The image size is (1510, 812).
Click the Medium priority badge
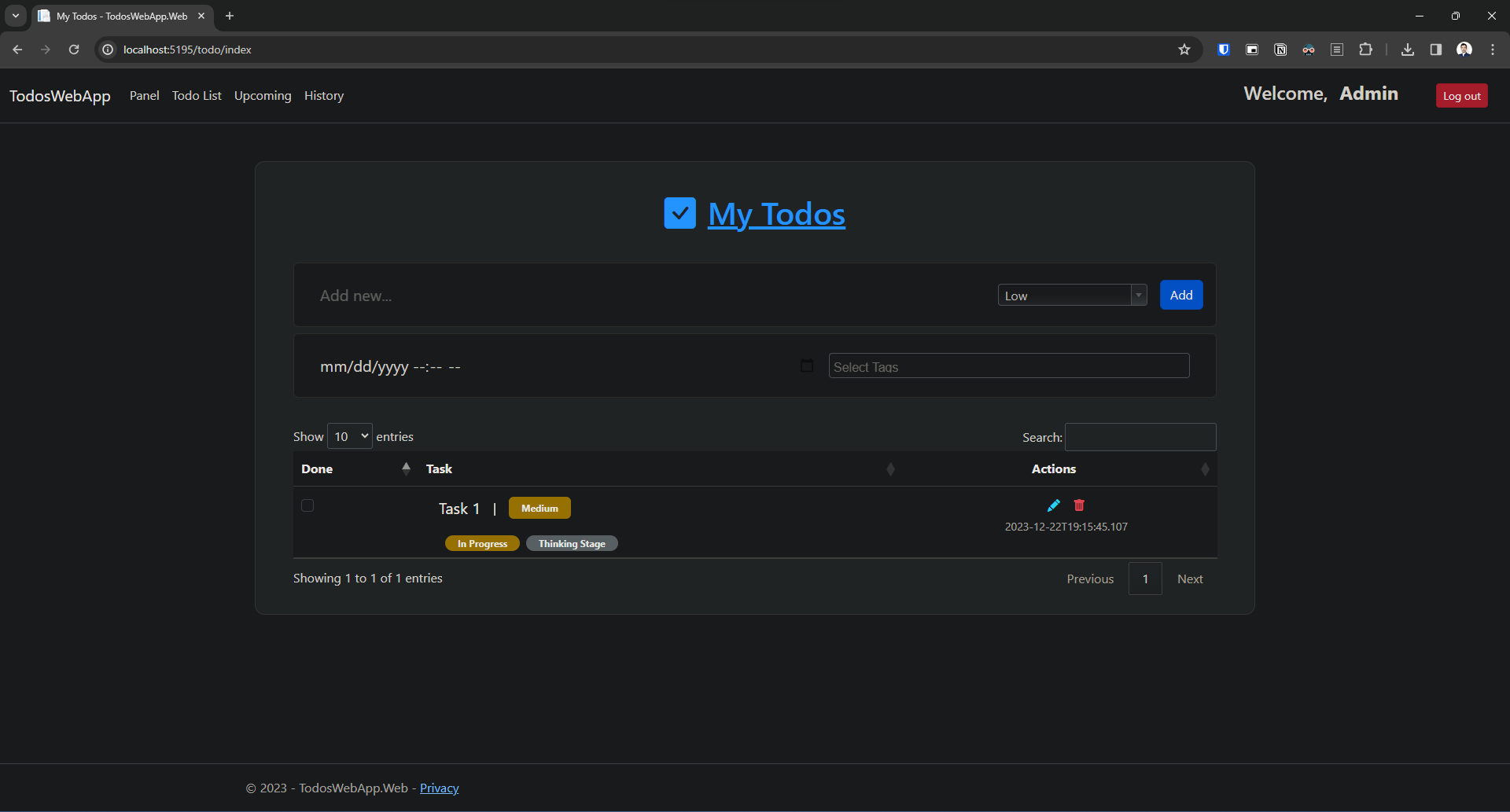540,508
